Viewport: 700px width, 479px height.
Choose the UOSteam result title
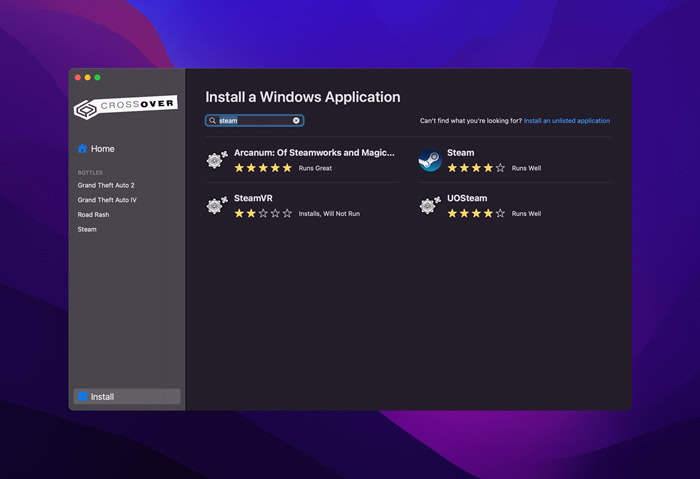[x=467, y=198]
